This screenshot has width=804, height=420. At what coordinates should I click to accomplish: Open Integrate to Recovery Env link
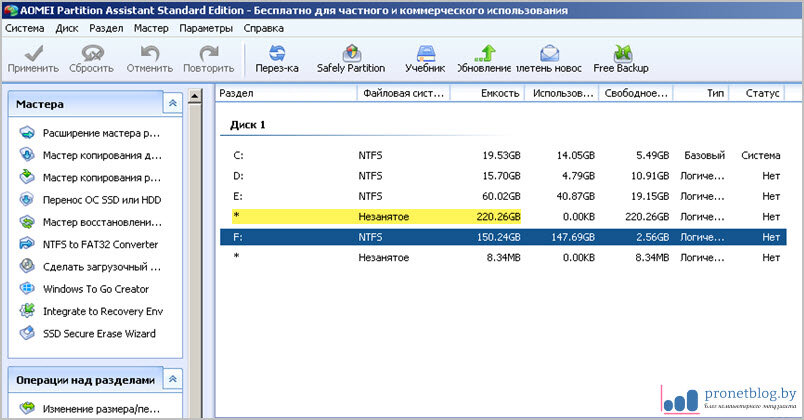tap(103, 311)
